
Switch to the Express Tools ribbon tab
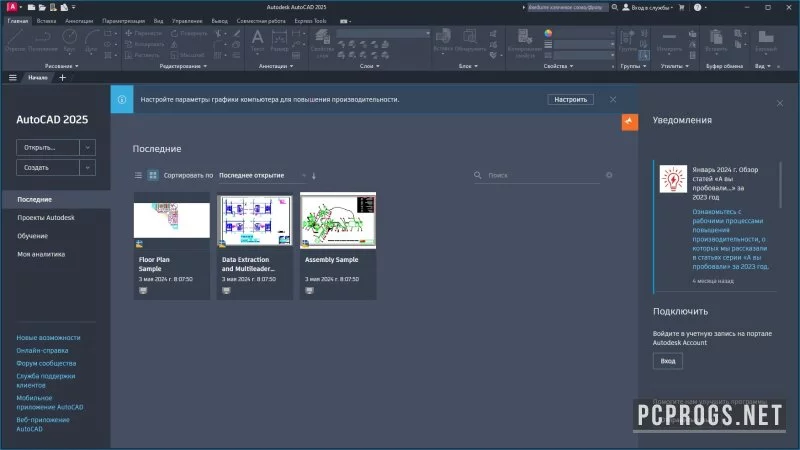coord(310,21)
